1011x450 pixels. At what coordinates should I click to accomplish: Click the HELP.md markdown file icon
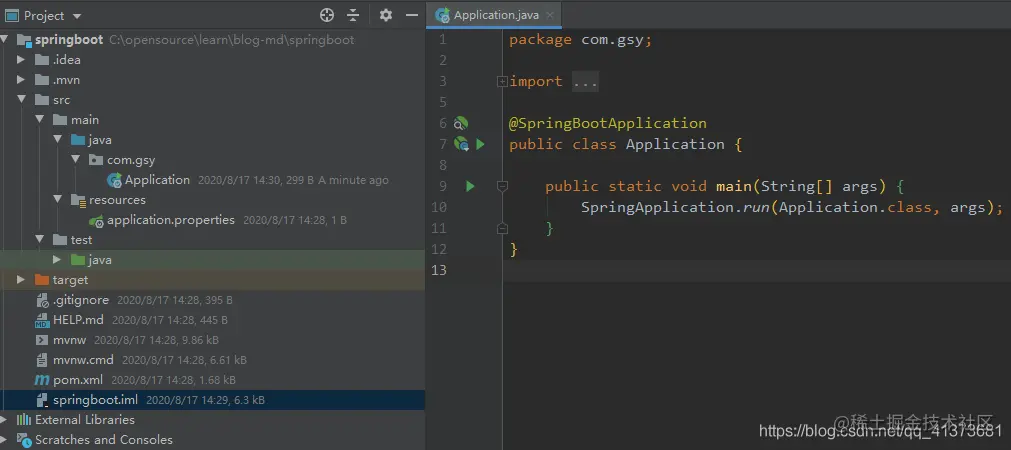(x=42, y=320)
